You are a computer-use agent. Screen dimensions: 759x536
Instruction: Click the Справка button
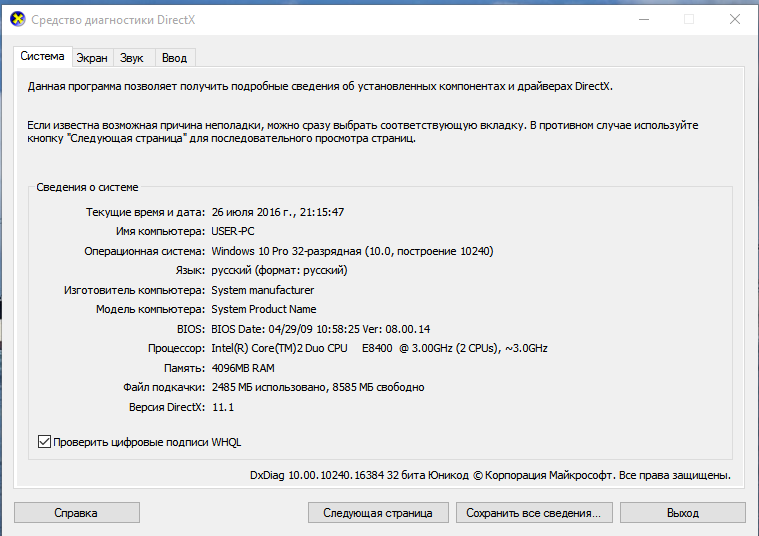[76, 513]
